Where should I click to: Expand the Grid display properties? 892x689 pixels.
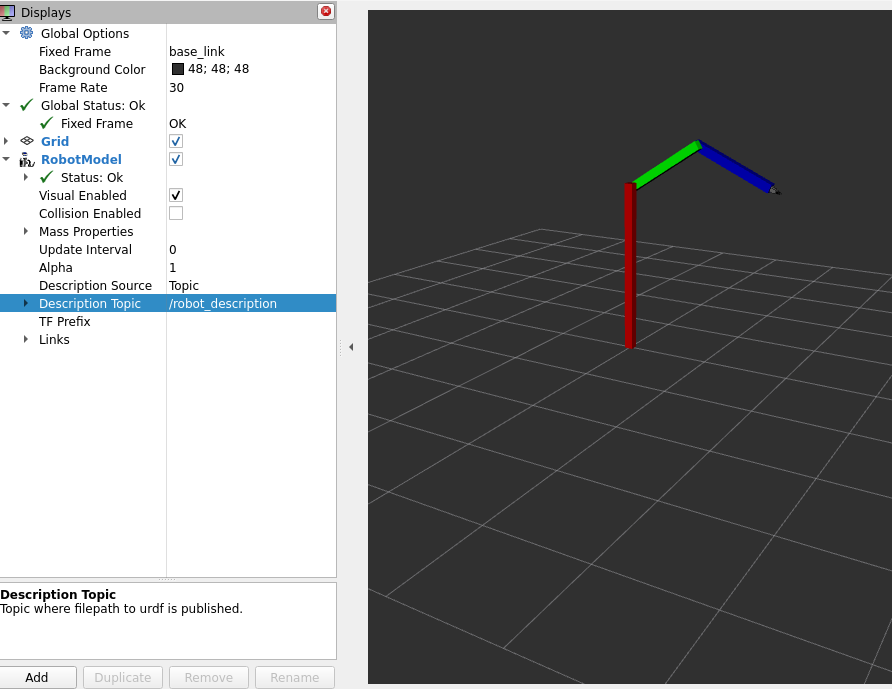[x=6, y=141]
